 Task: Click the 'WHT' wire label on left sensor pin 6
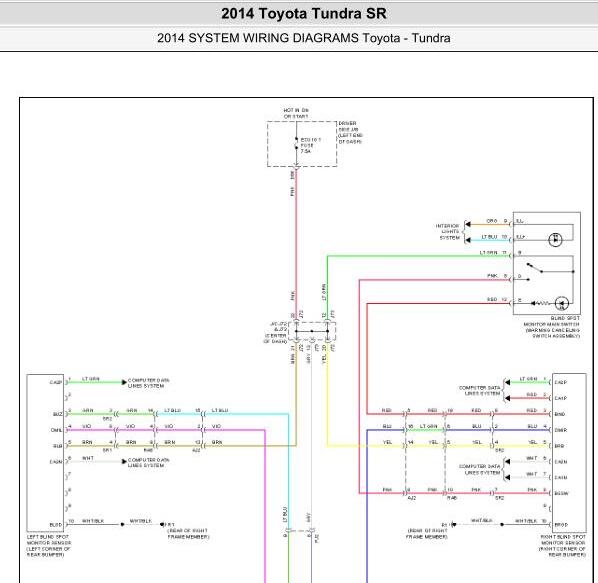[x=88, y=458]
